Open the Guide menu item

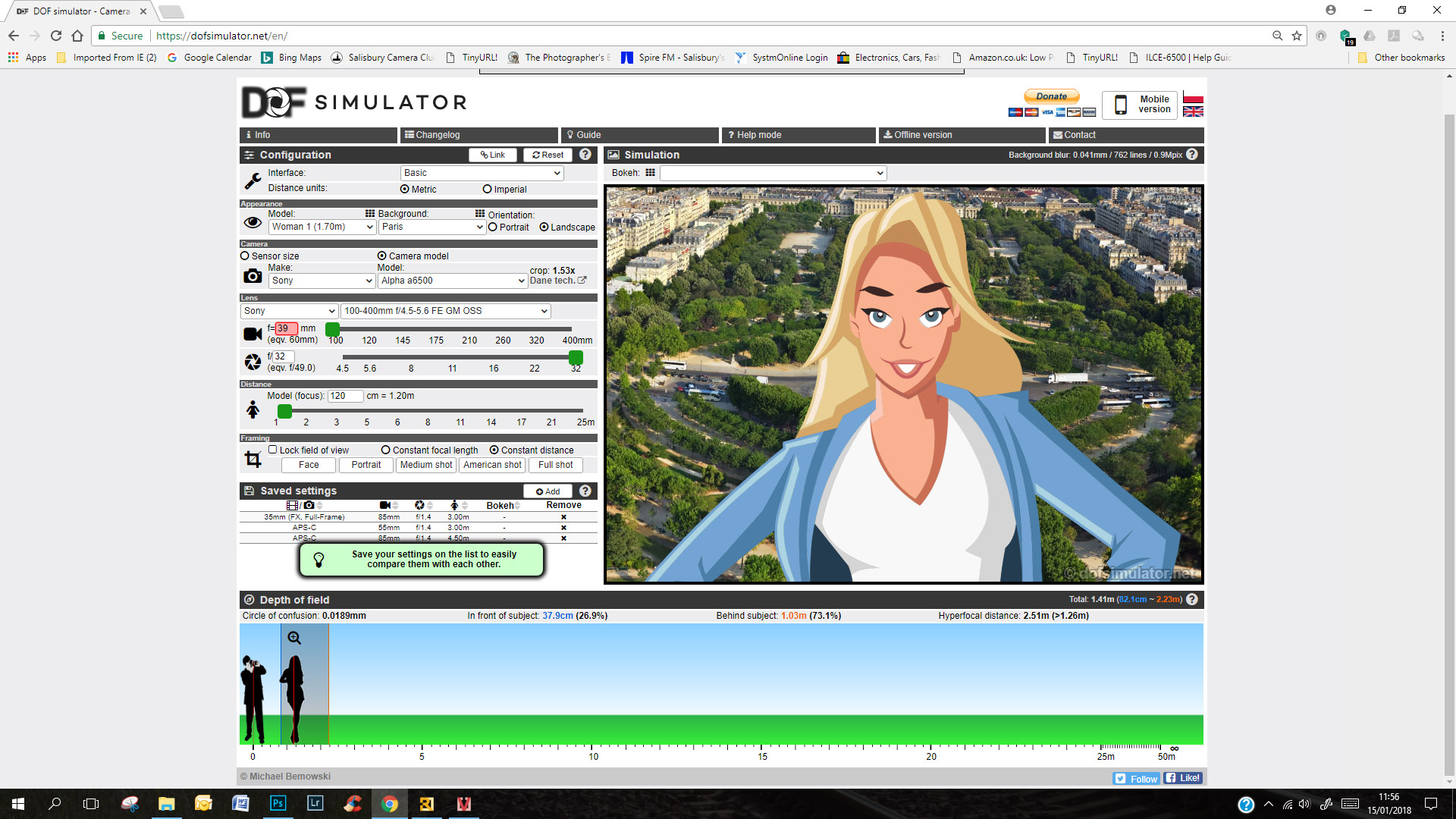[640, 135]
